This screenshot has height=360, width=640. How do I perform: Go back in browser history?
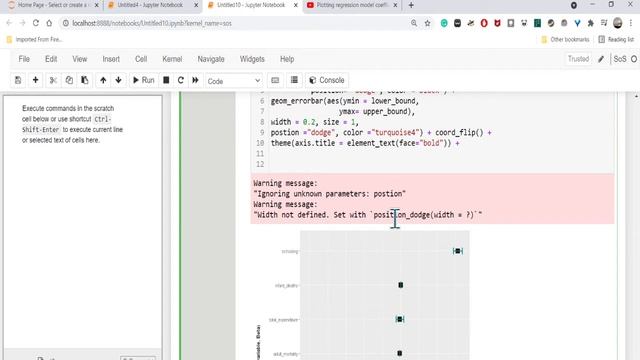point(9,23)
